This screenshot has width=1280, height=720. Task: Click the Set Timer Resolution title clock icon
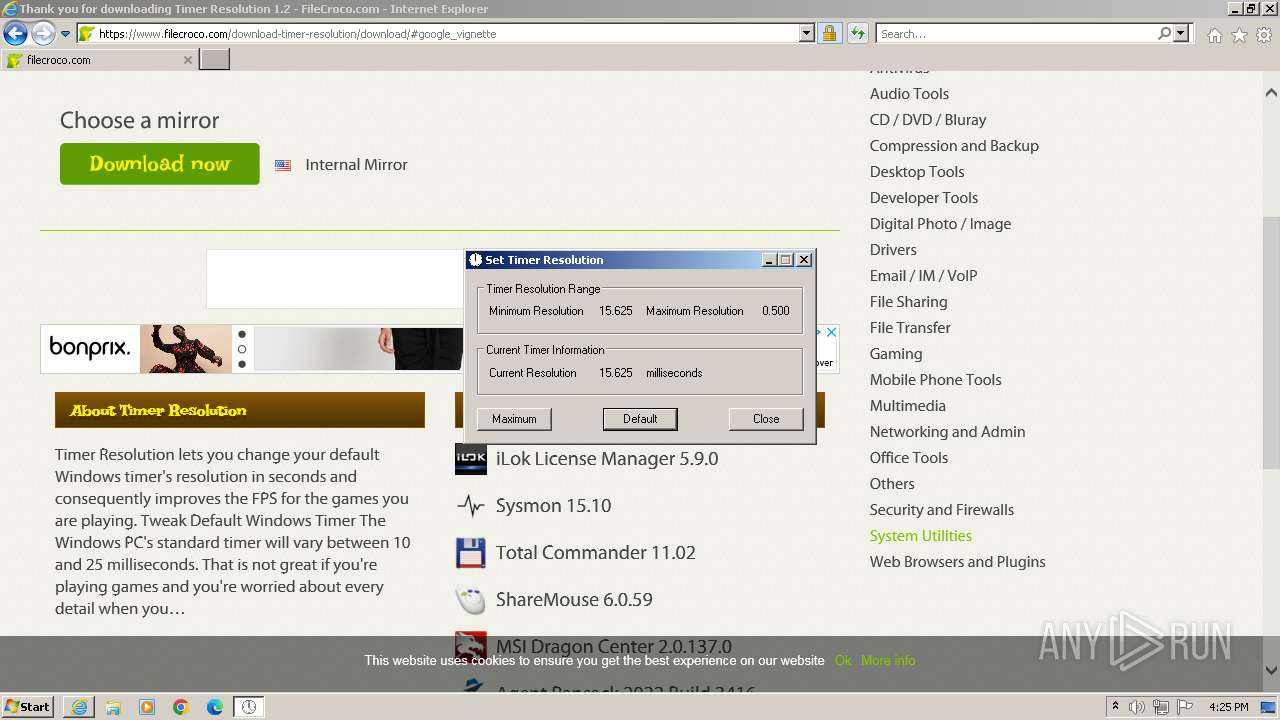476,260
